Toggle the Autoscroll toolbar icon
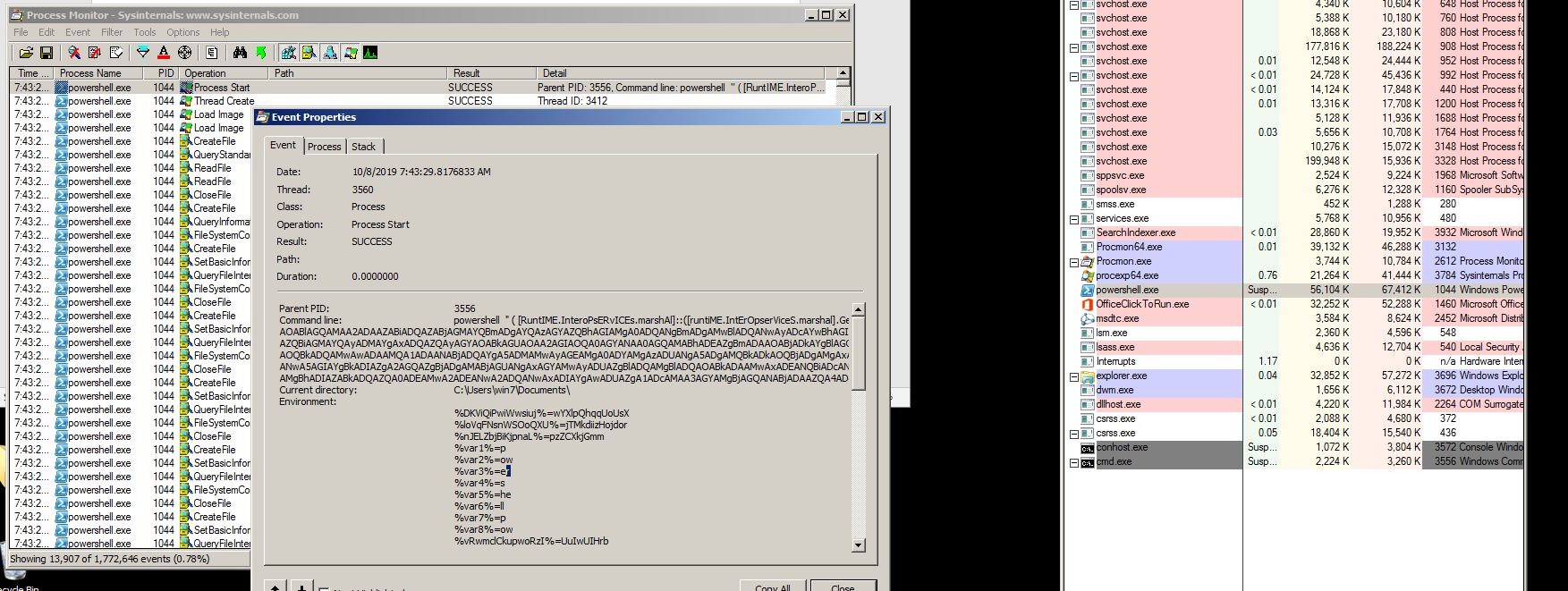The width and height of the screenshot is (1568, 591). click(x=95, y=53)
